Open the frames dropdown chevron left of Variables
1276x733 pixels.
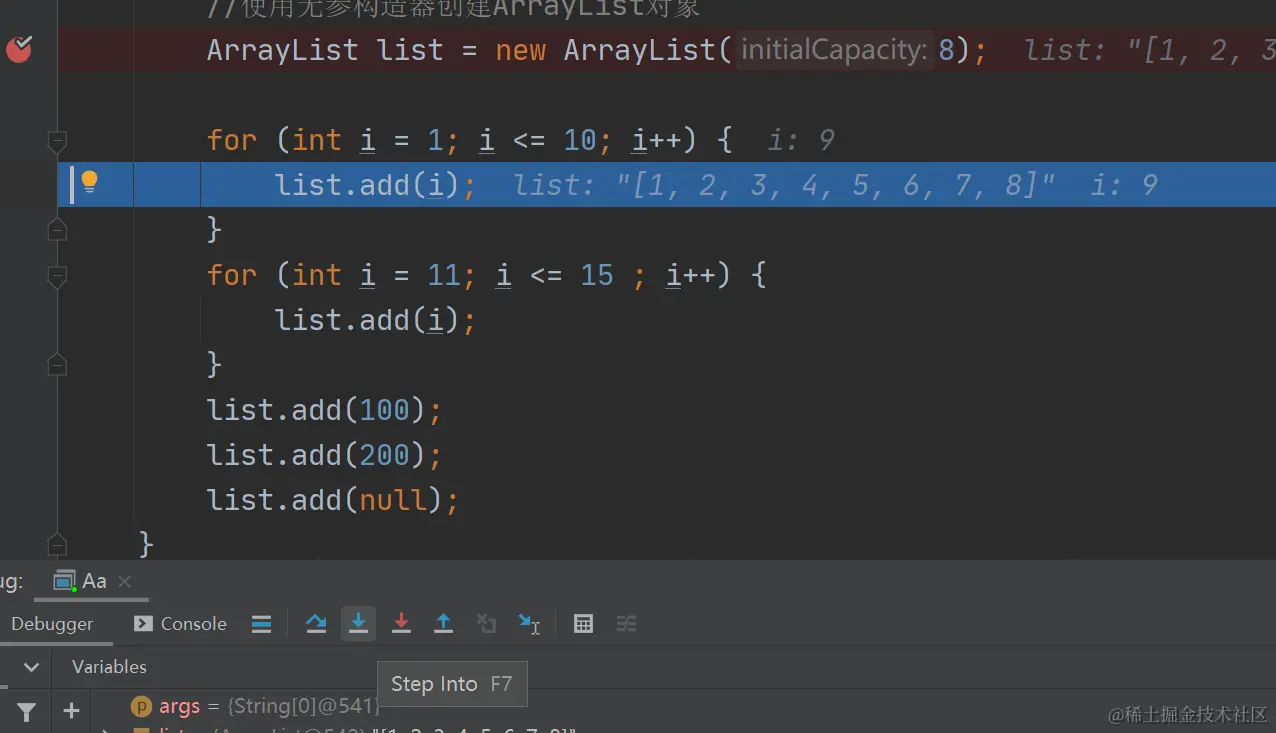pyautogui.click(x=31, y=667)
